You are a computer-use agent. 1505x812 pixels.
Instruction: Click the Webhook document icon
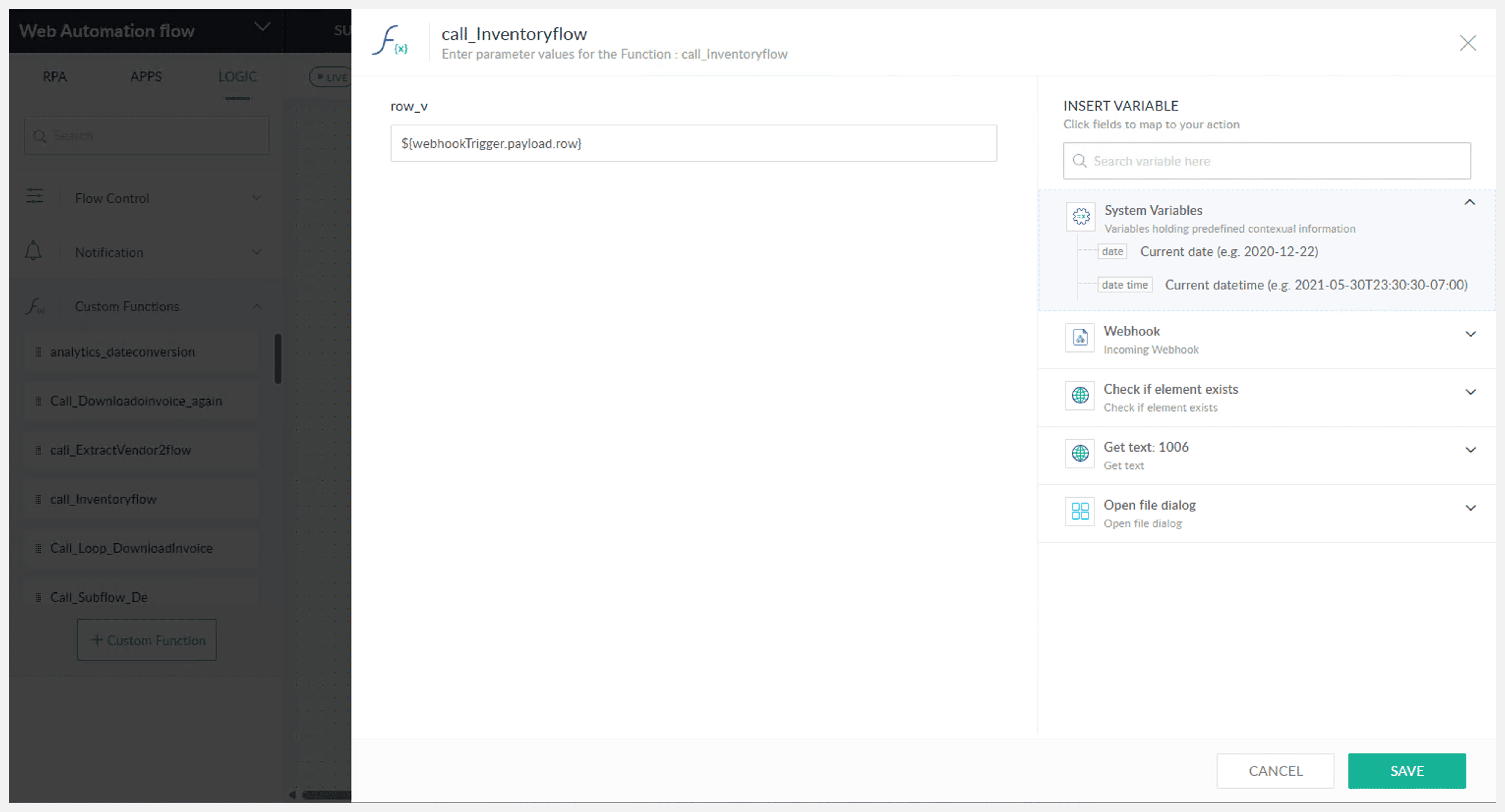click(1080, 338)
